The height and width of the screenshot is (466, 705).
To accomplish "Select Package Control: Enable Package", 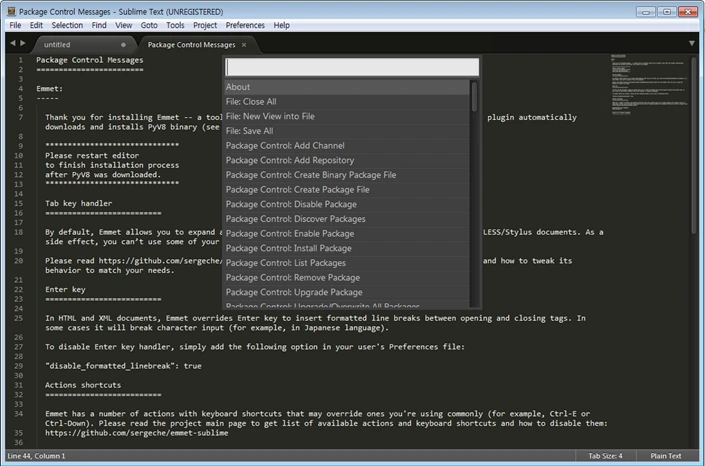I will (x=347, y=234).
